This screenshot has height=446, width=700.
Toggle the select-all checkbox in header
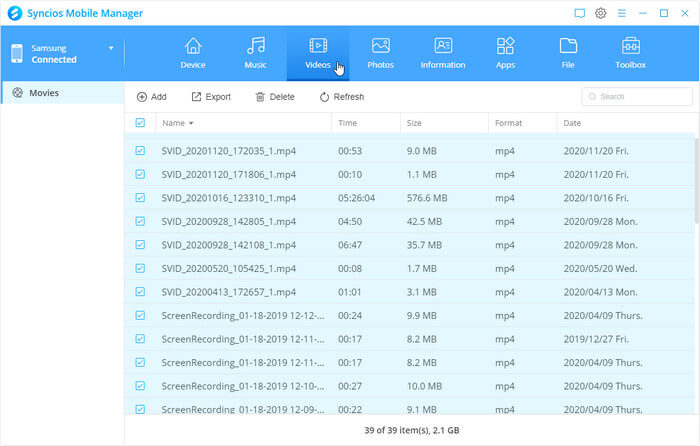point(140,123)
